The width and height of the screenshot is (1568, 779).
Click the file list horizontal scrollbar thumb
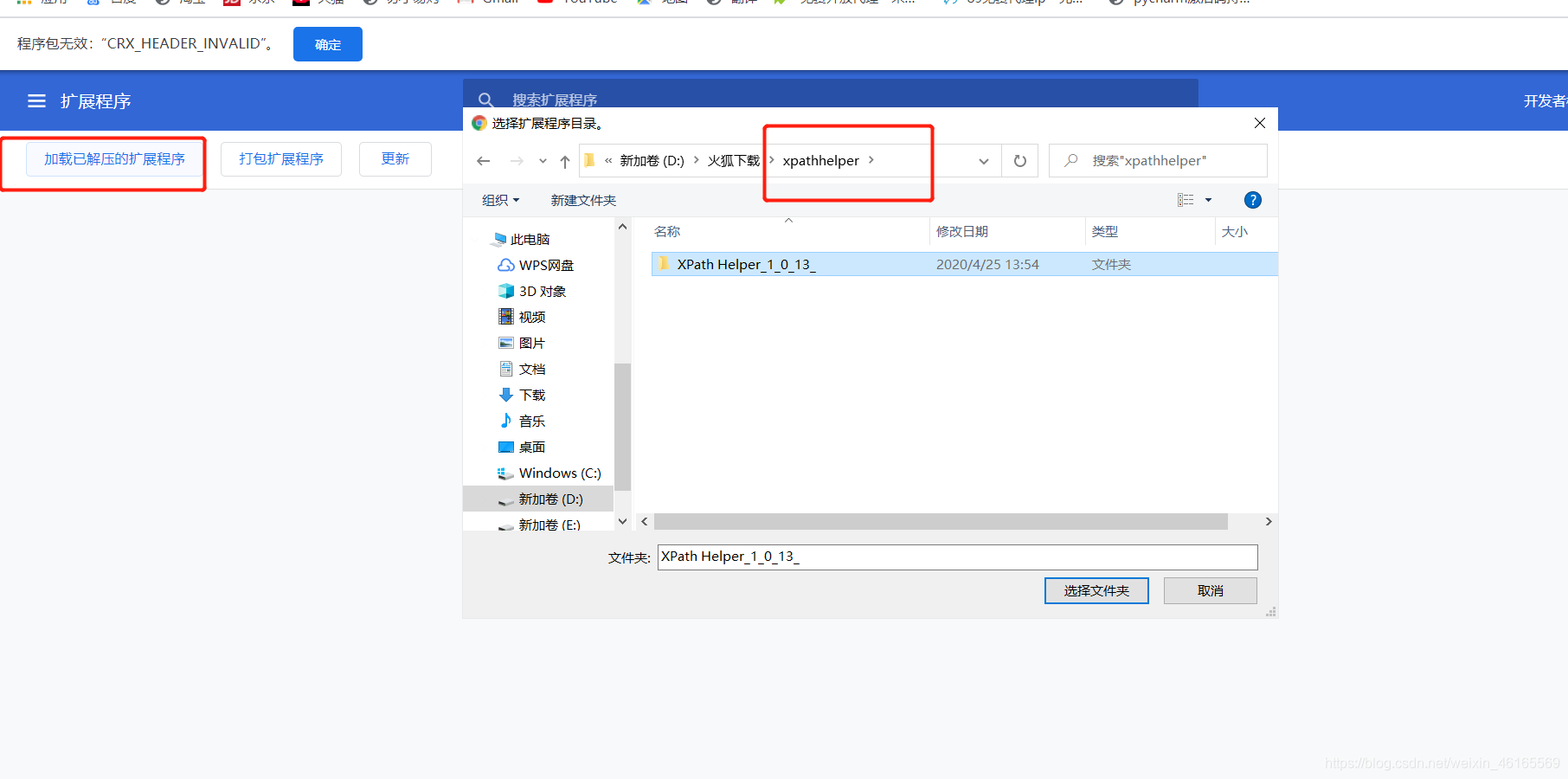[x=941, y=522]
